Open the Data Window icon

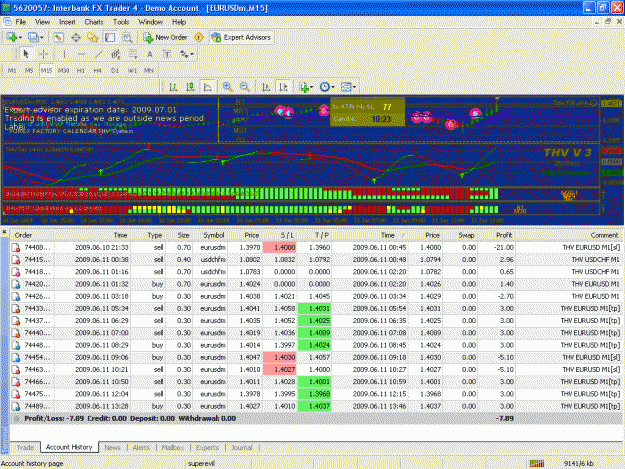(x=76, y=37)
